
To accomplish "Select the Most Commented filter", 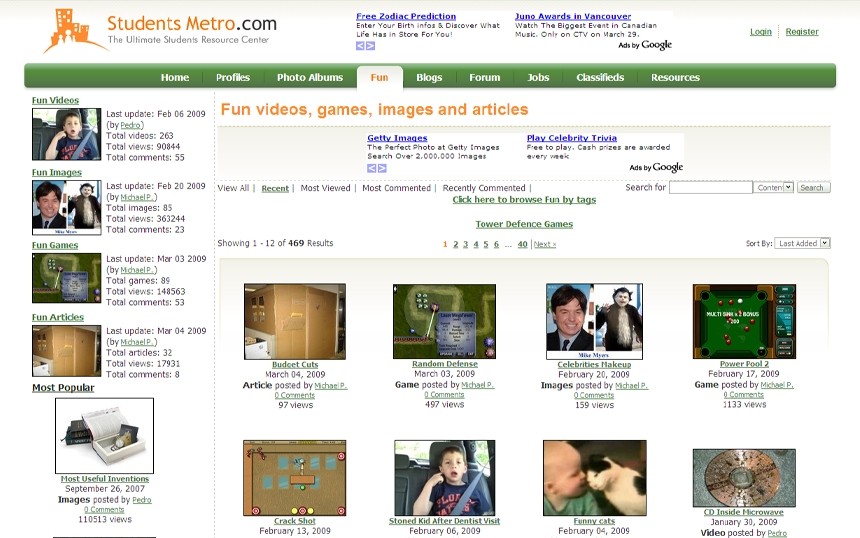I will pyautogui.click(x=396, y=188).
